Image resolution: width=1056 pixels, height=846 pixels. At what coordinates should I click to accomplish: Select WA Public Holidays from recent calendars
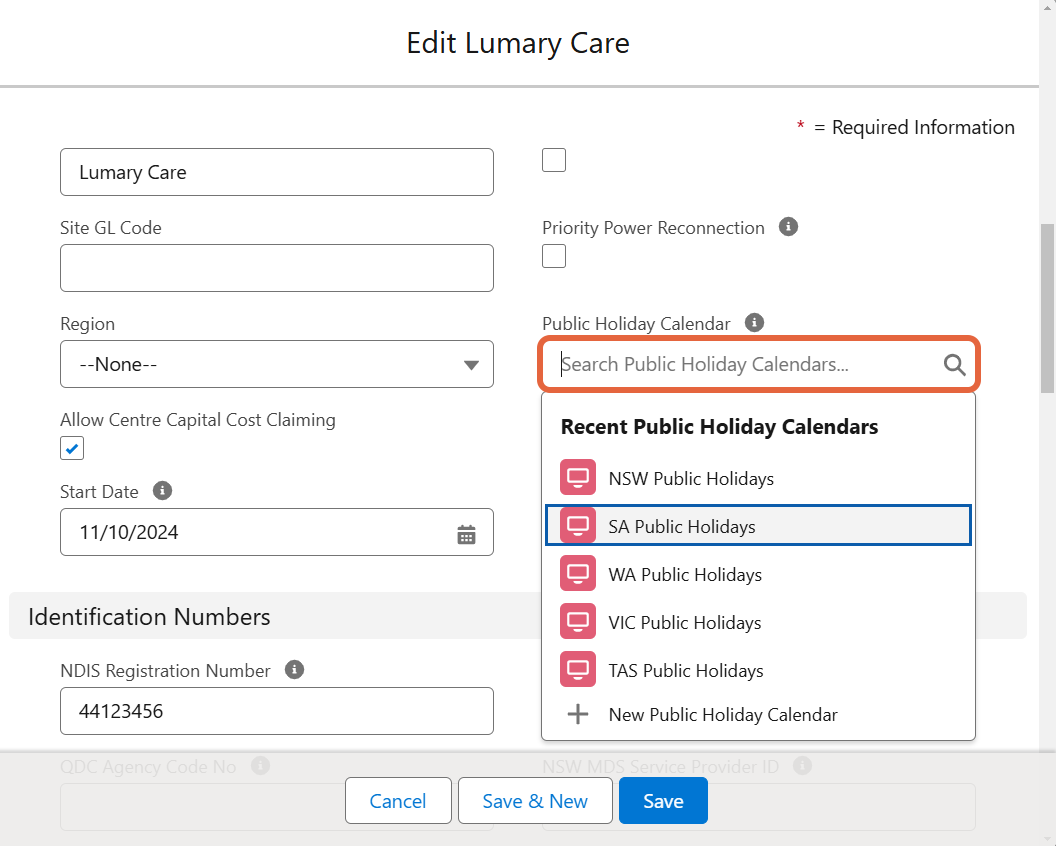[684, 574]
